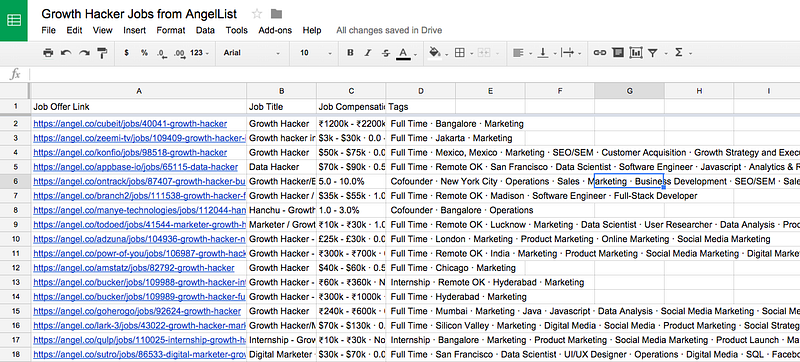800x362 pixels.
Task: Select row 6 header
Action: [15, 181]
